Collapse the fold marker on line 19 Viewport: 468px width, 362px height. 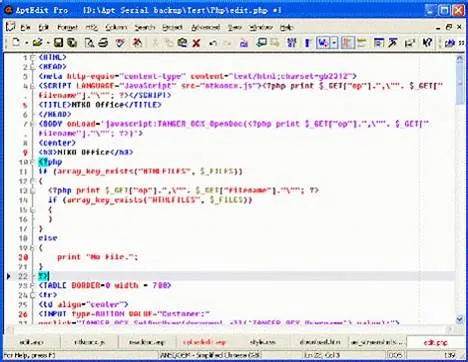32,248
